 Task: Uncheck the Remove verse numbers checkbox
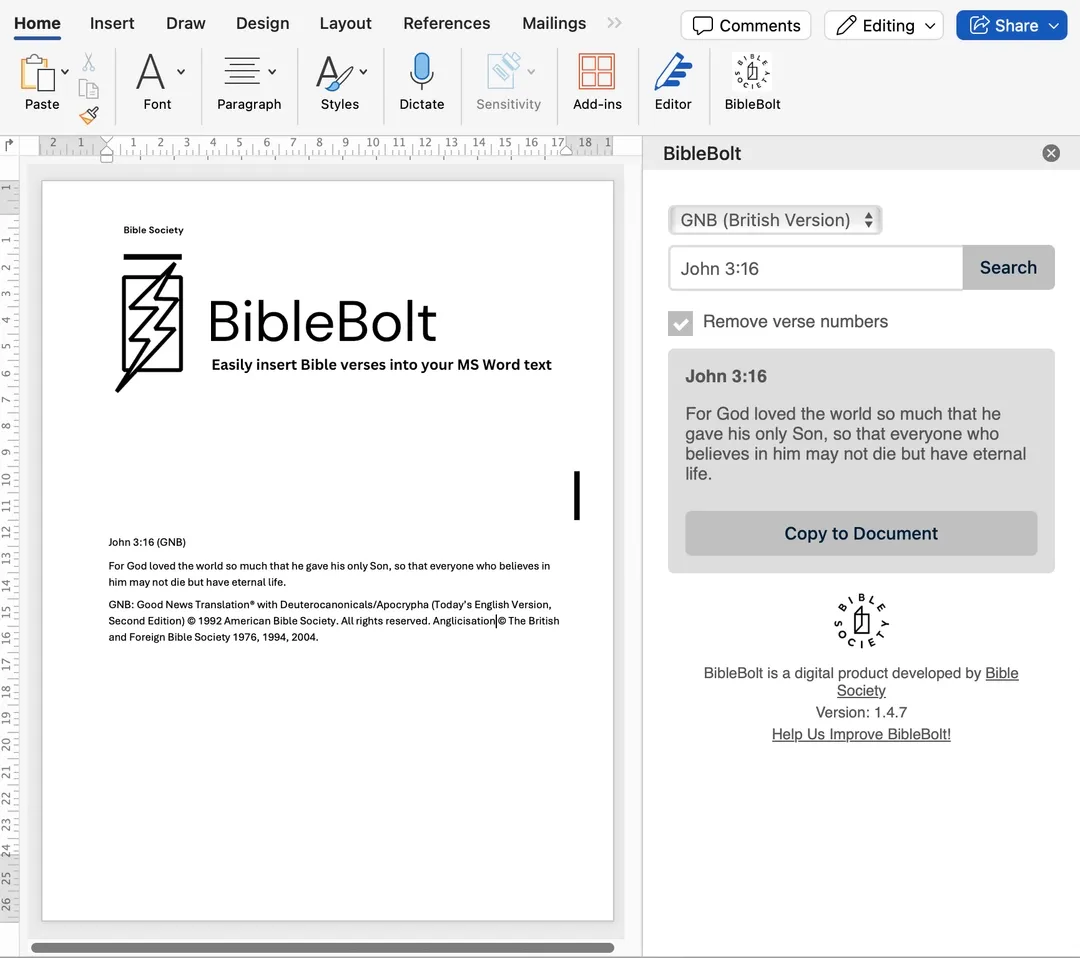pos(680,323)
